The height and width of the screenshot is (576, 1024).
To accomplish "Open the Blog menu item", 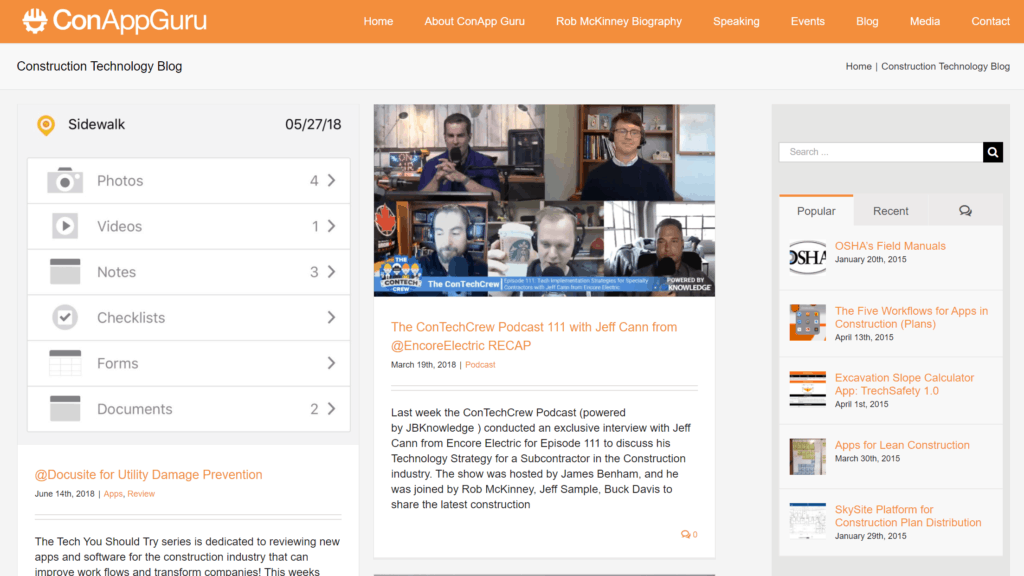I will click(867, 22).
